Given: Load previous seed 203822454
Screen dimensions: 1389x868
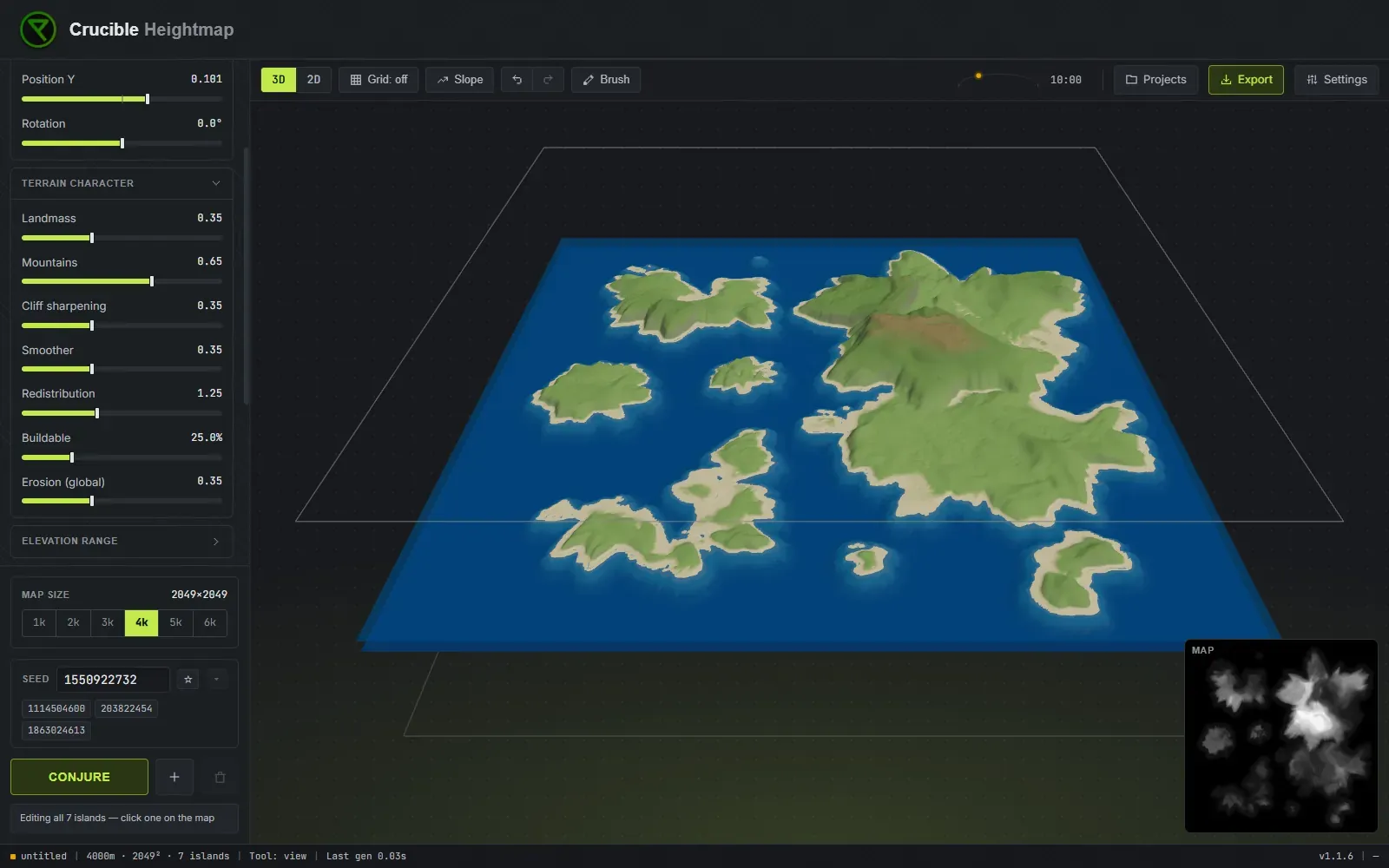Looking at the screenshot, I should (127, 708).
